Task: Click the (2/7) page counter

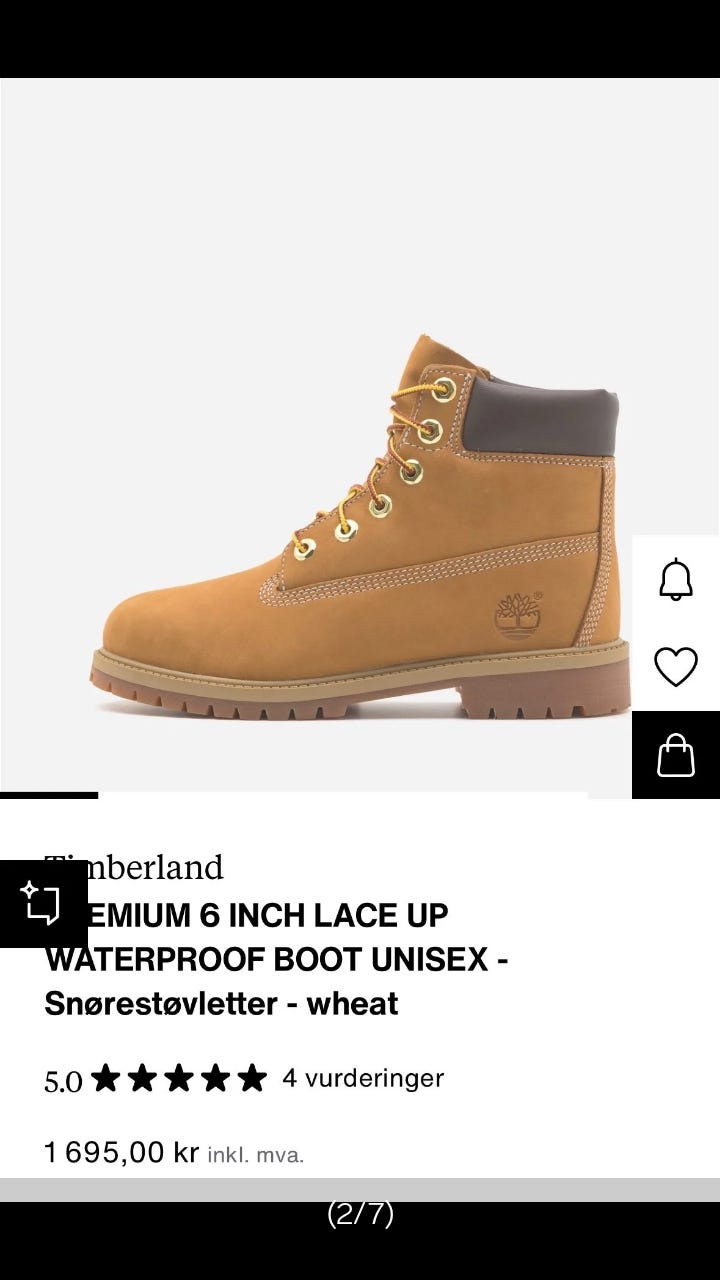Action: [360, 1214]
